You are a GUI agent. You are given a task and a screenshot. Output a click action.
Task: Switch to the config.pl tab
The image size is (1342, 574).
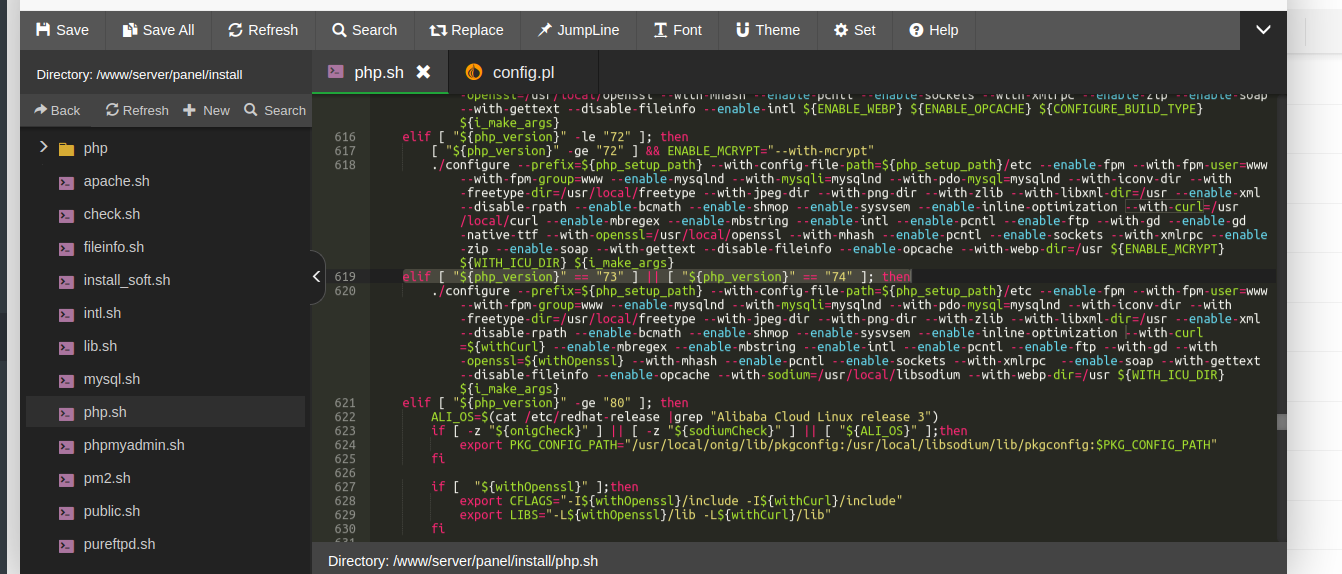click(510, 72)
